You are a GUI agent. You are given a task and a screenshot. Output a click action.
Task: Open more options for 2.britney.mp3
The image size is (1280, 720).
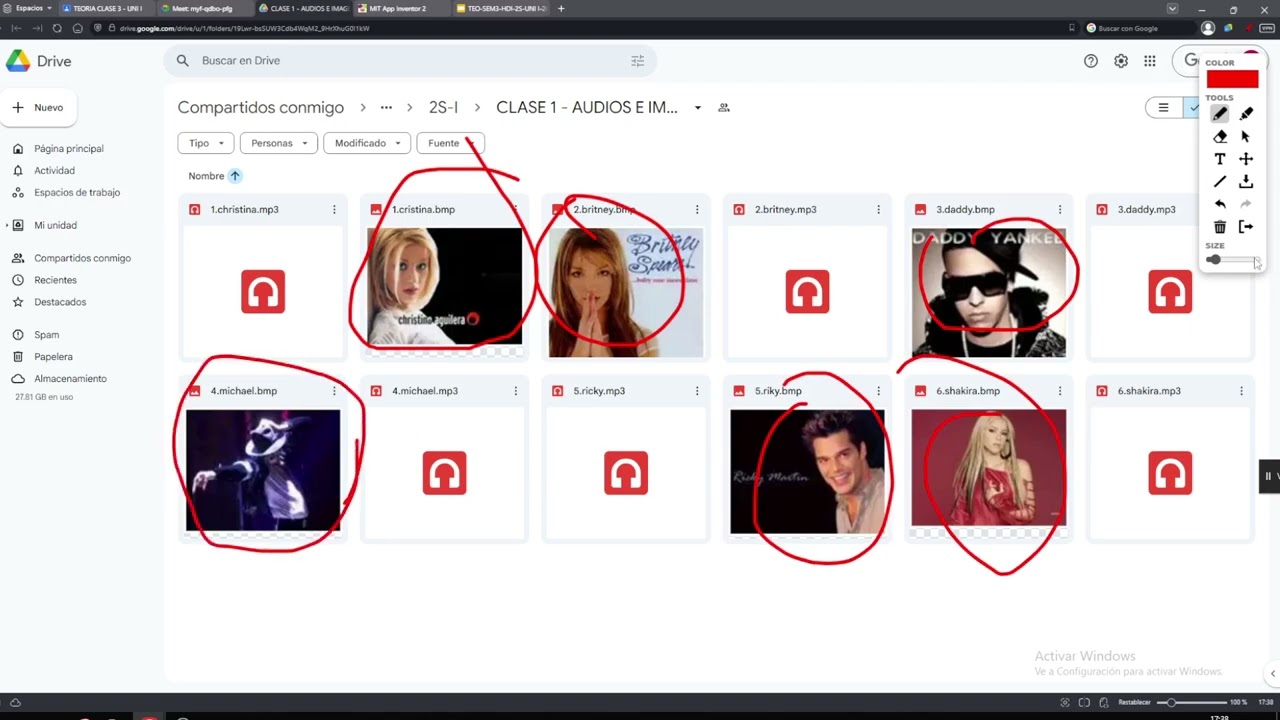878,210
